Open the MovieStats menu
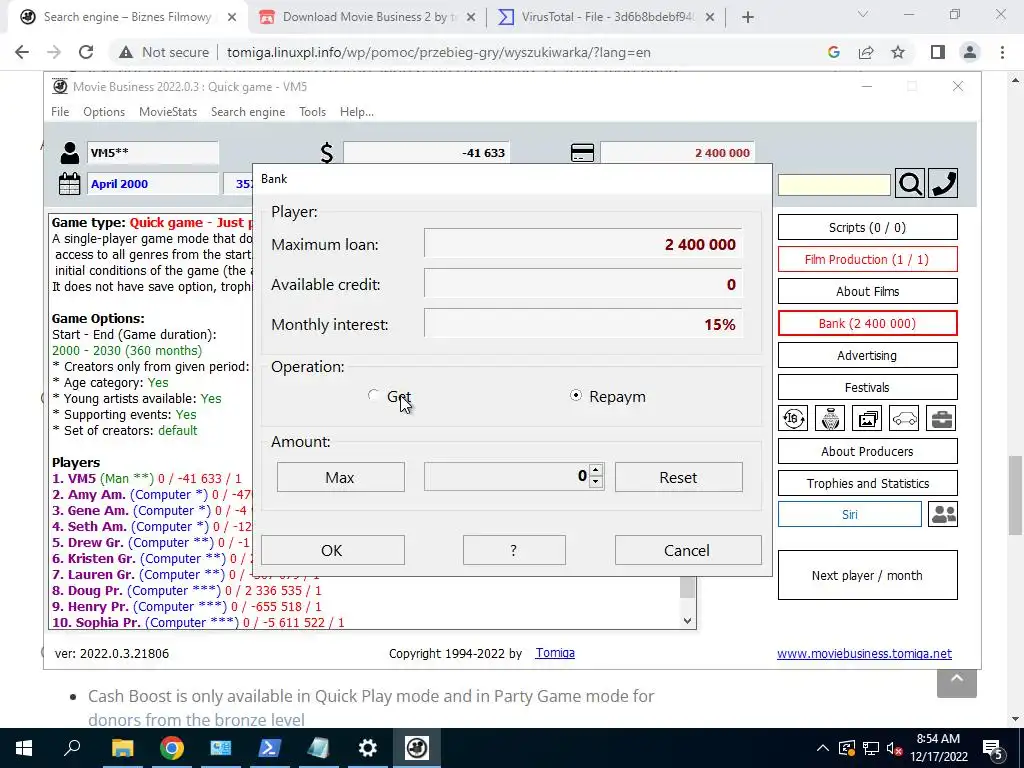Image resolution: width=1024 pixels, height=768 pixels. click(x=168, y=112)
